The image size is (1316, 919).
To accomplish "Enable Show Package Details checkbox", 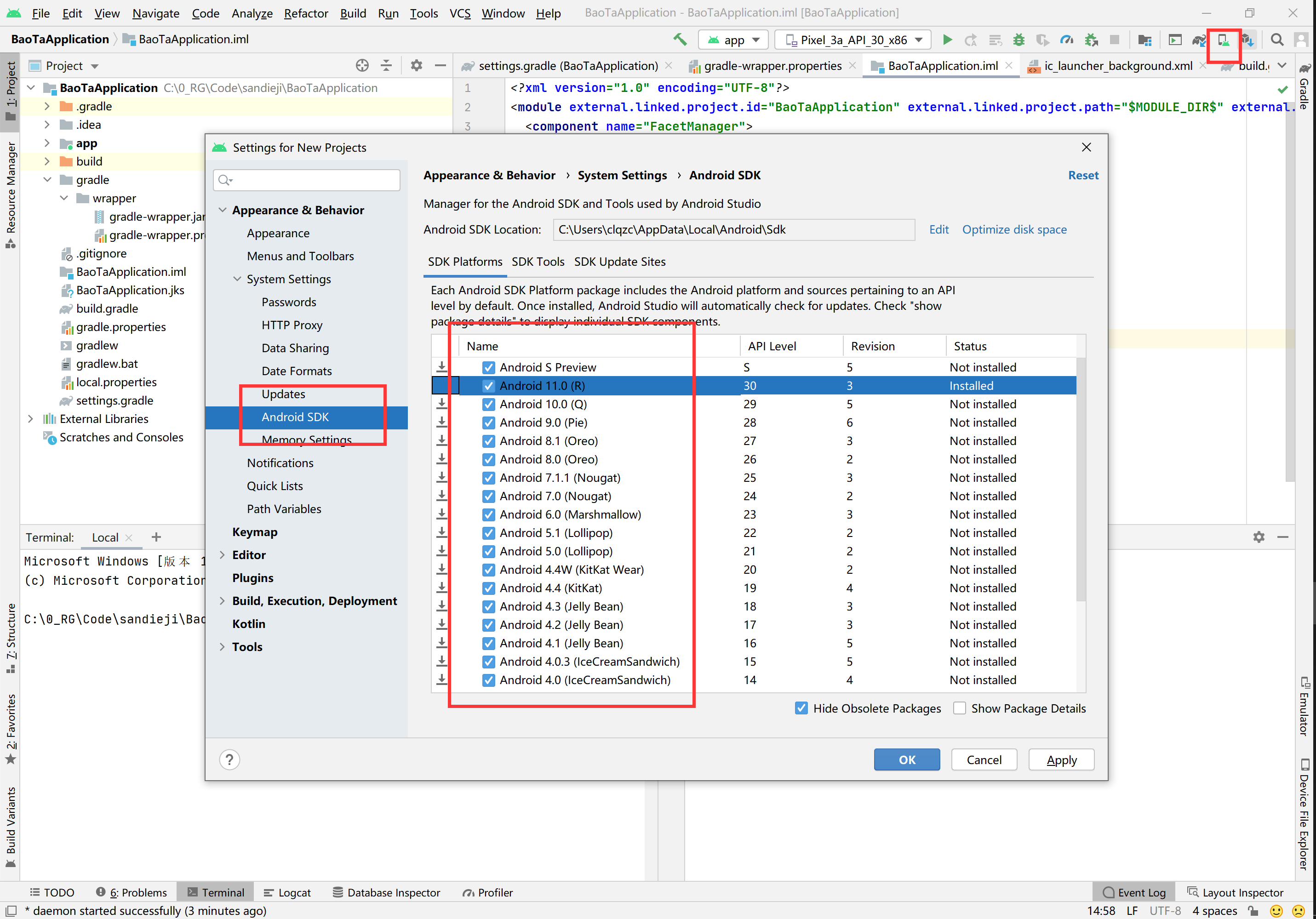I will click(960, 708).
